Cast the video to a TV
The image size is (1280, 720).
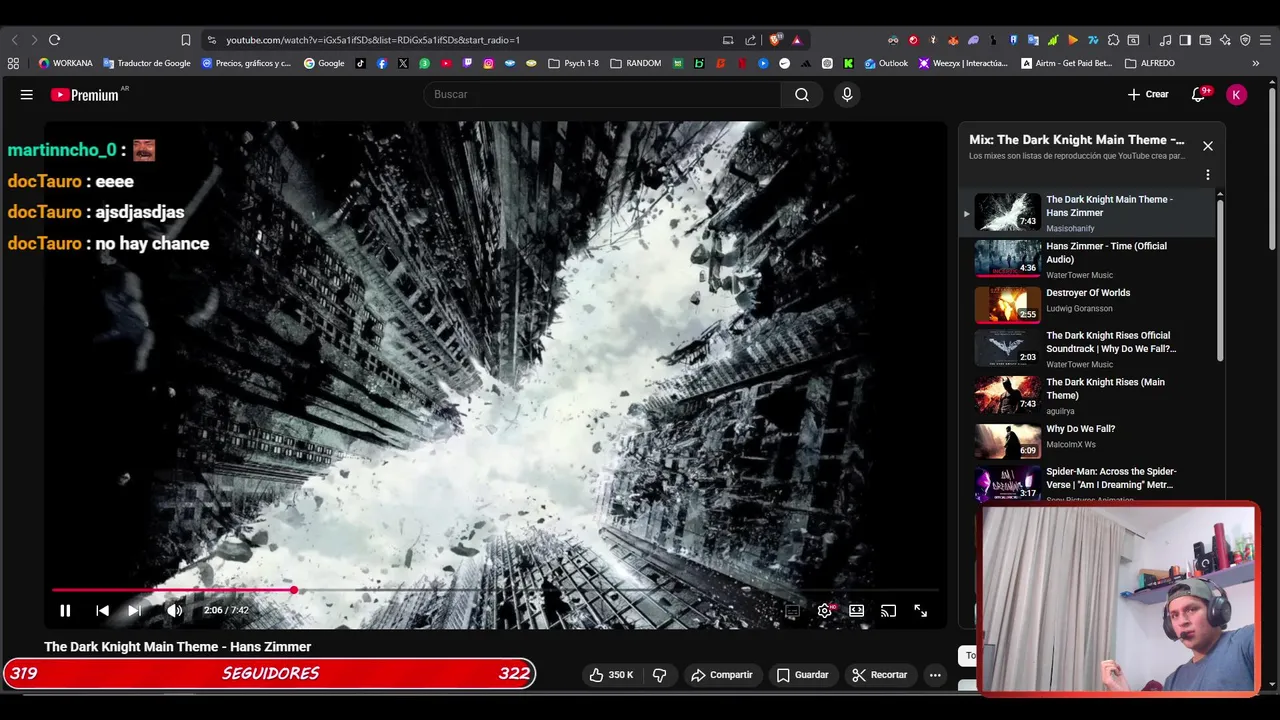click(888, 610)
